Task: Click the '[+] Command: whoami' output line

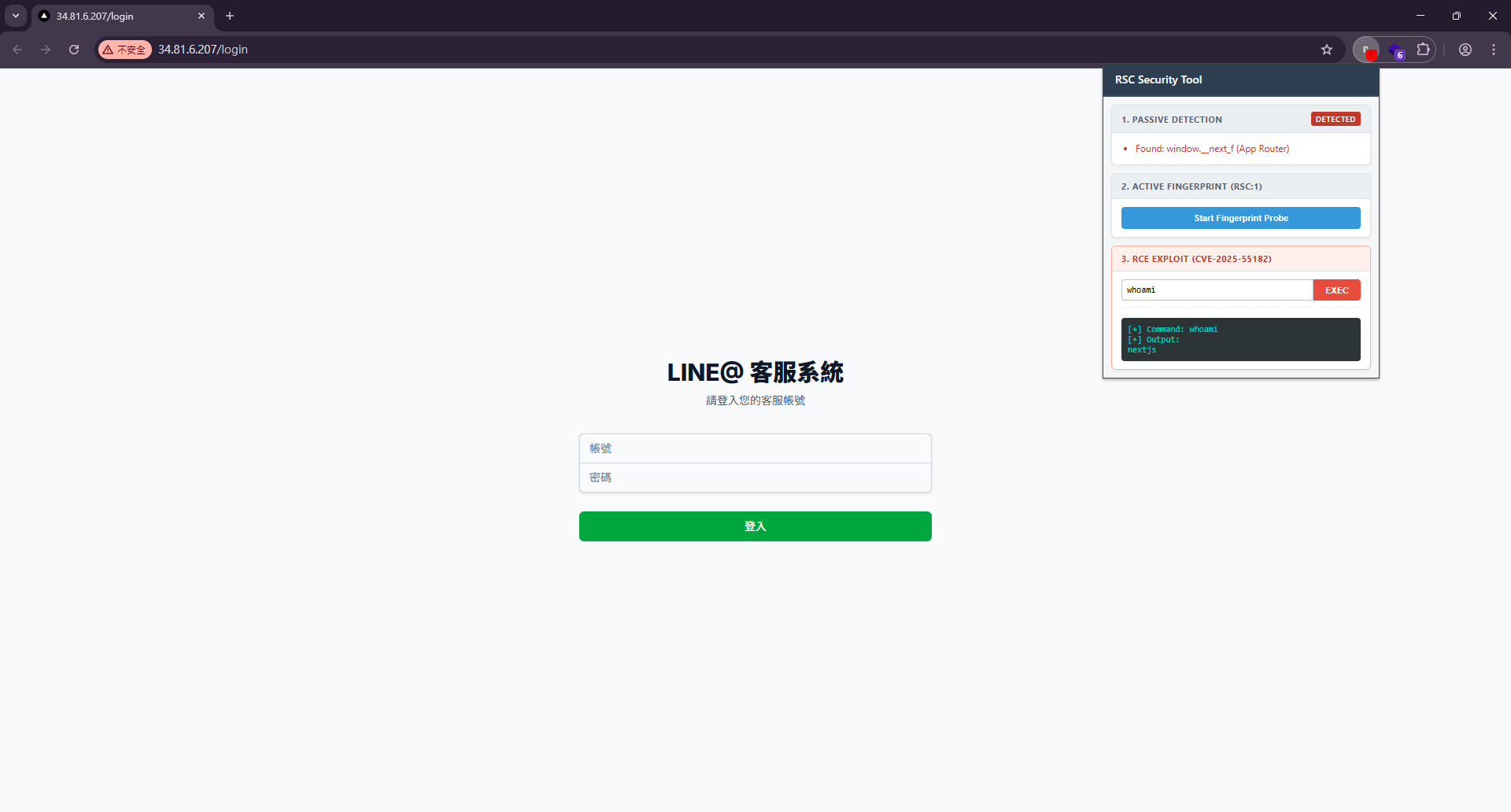Action: pyautogui.click(x=1173, y=329)
